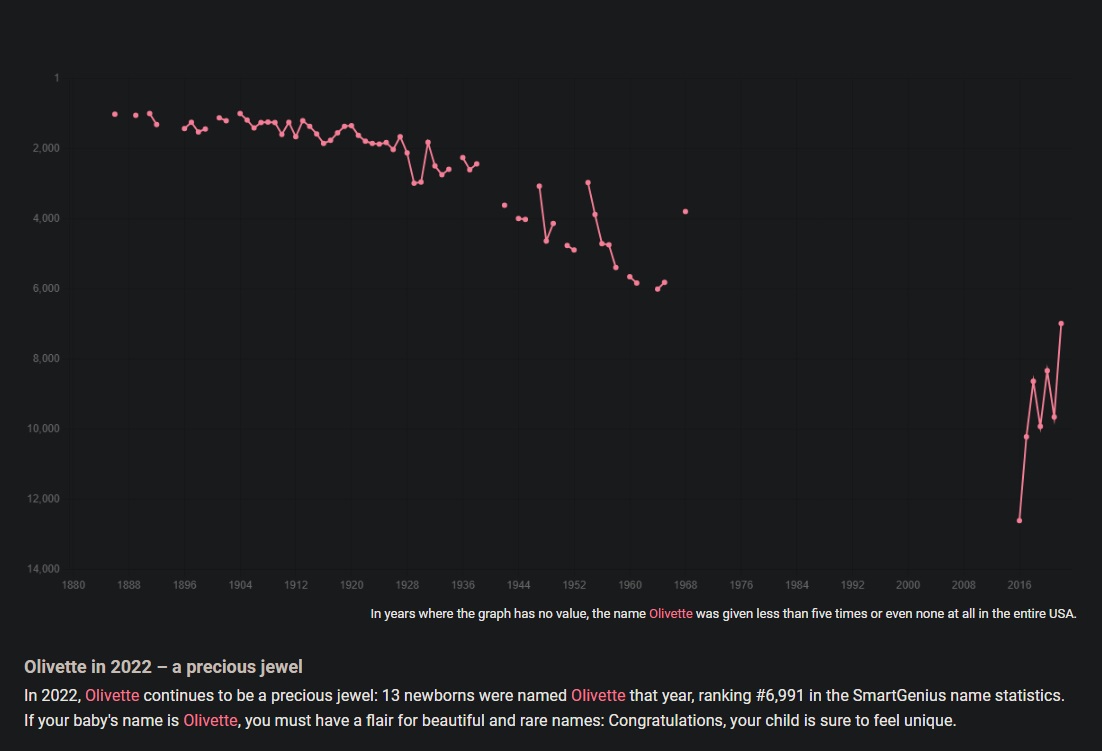This screenshot has height=751, width=1102.
Task: Click the 2016 x-axis label
Action: [1019, 584]
